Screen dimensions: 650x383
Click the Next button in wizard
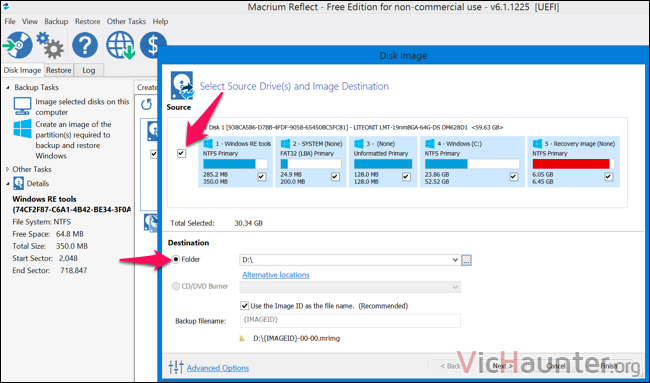503,366
